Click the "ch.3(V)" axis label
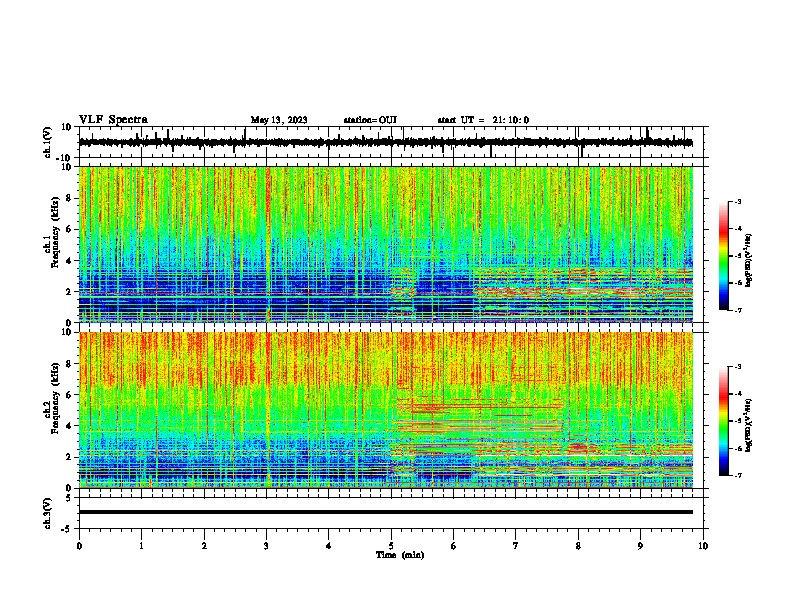 click(48, 513)
